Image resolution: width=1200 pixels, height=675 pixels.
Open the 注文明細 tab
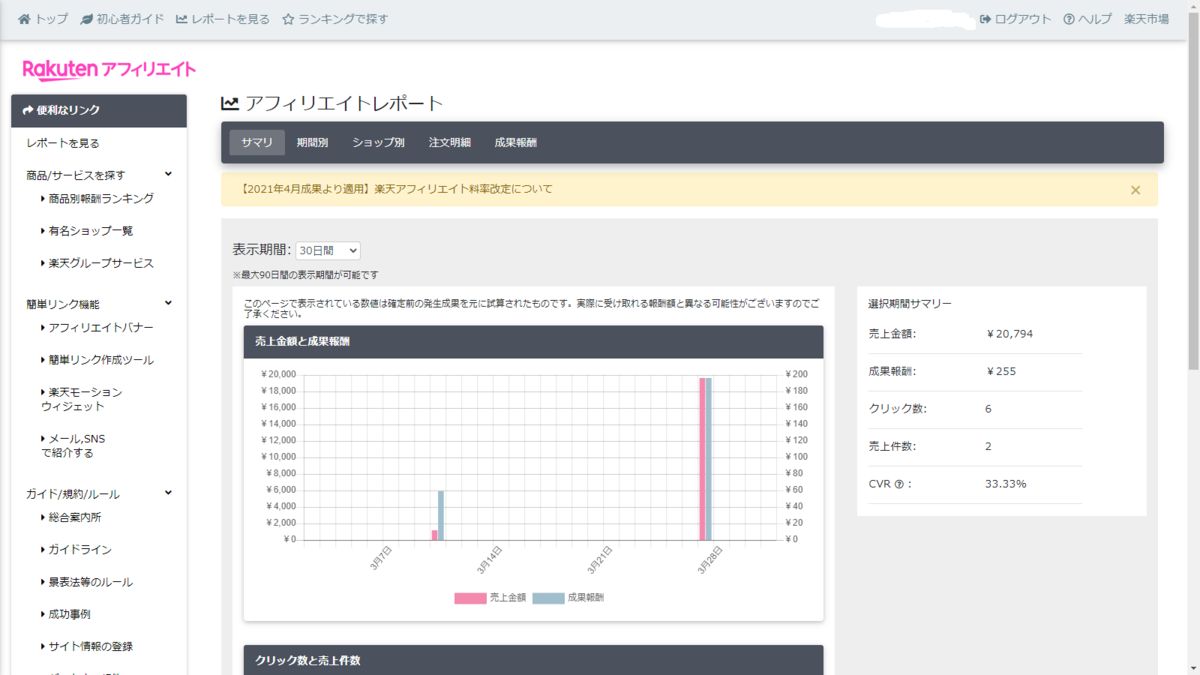click(x=450, y=143)
